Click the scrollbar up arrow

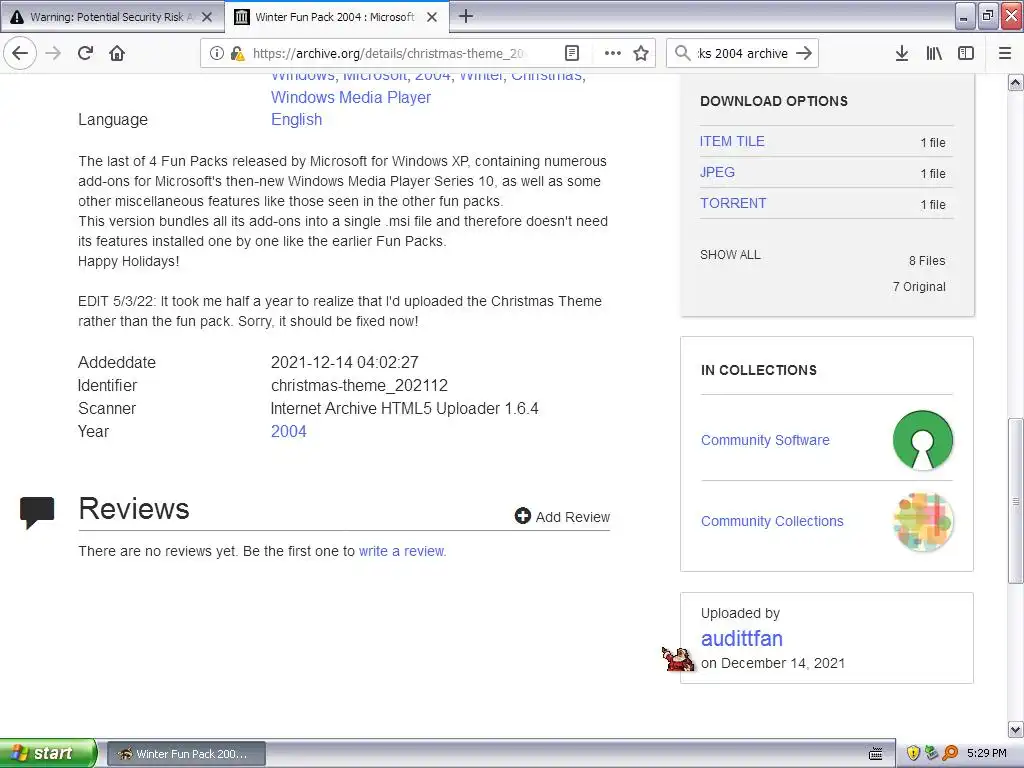(x=1016, y=83)
